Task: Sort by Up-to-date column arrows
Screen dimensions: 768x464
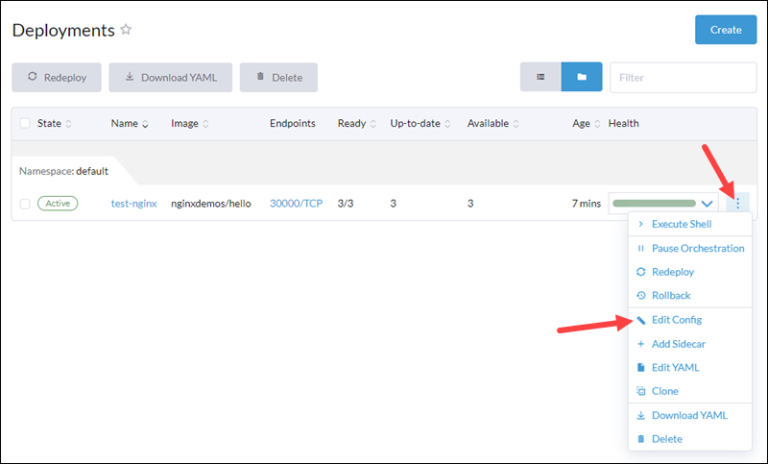Action: coord(447,123)
